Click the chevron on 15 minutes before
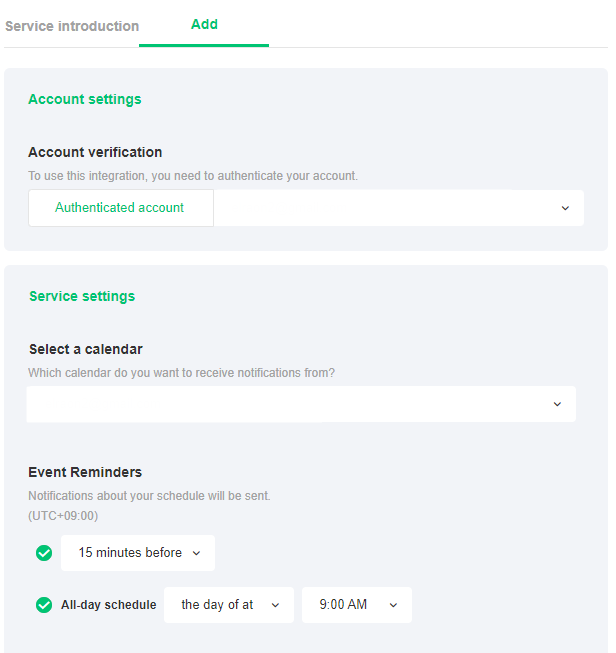The image size is (616, 653). [196, 553]
